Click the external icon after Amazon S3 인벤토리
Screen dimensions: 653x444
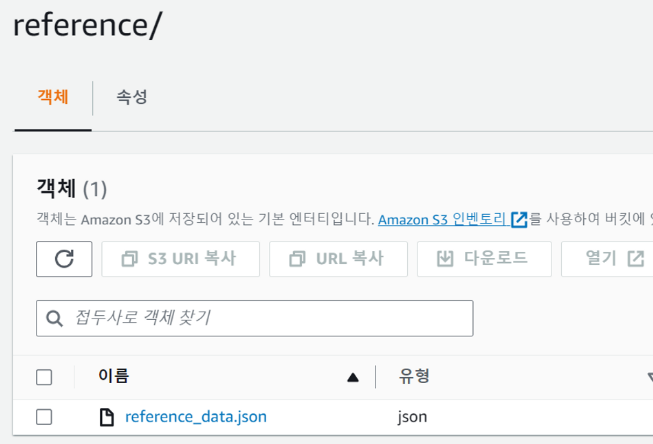519,220
